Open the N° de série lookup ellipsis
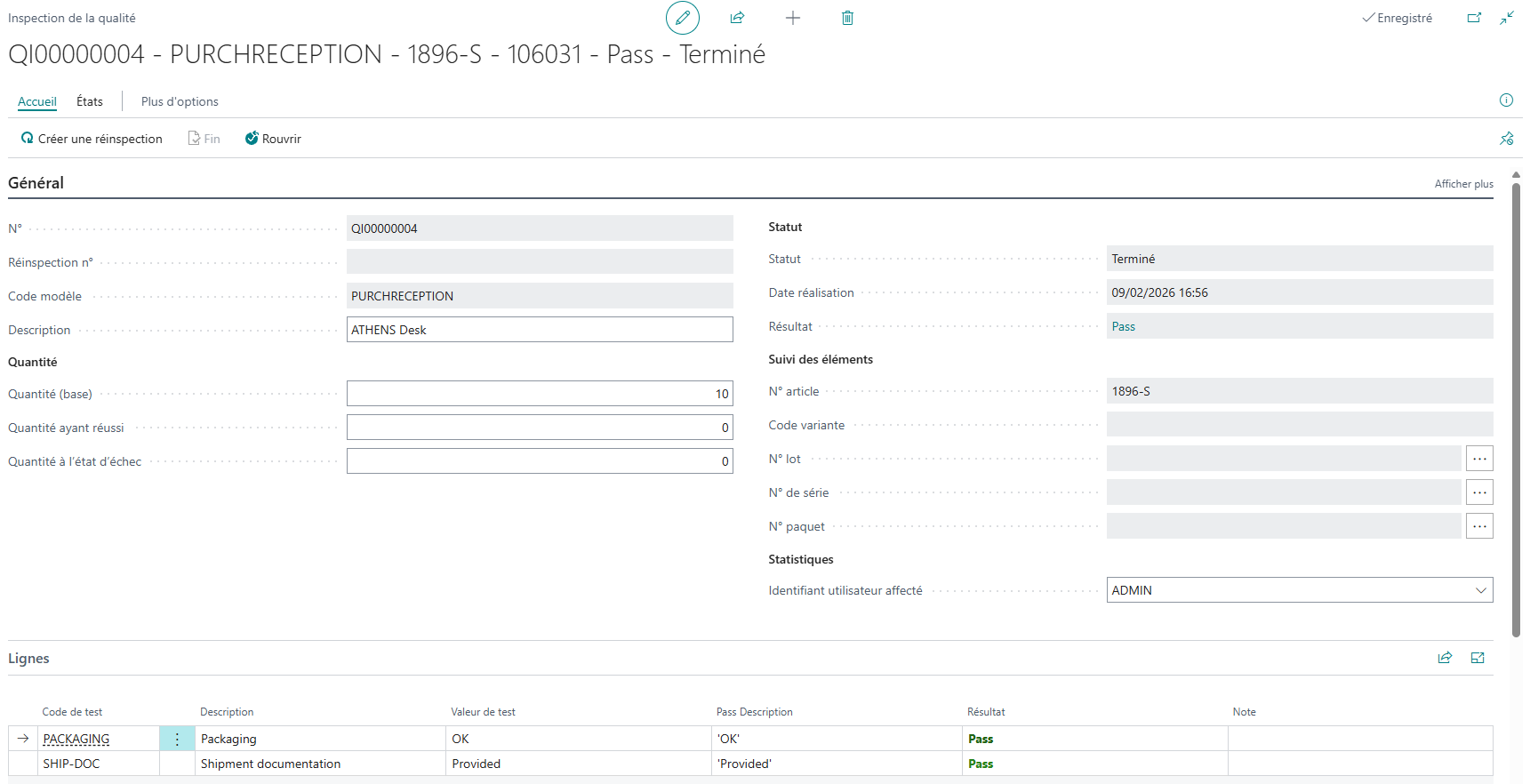 point(1478,492)
